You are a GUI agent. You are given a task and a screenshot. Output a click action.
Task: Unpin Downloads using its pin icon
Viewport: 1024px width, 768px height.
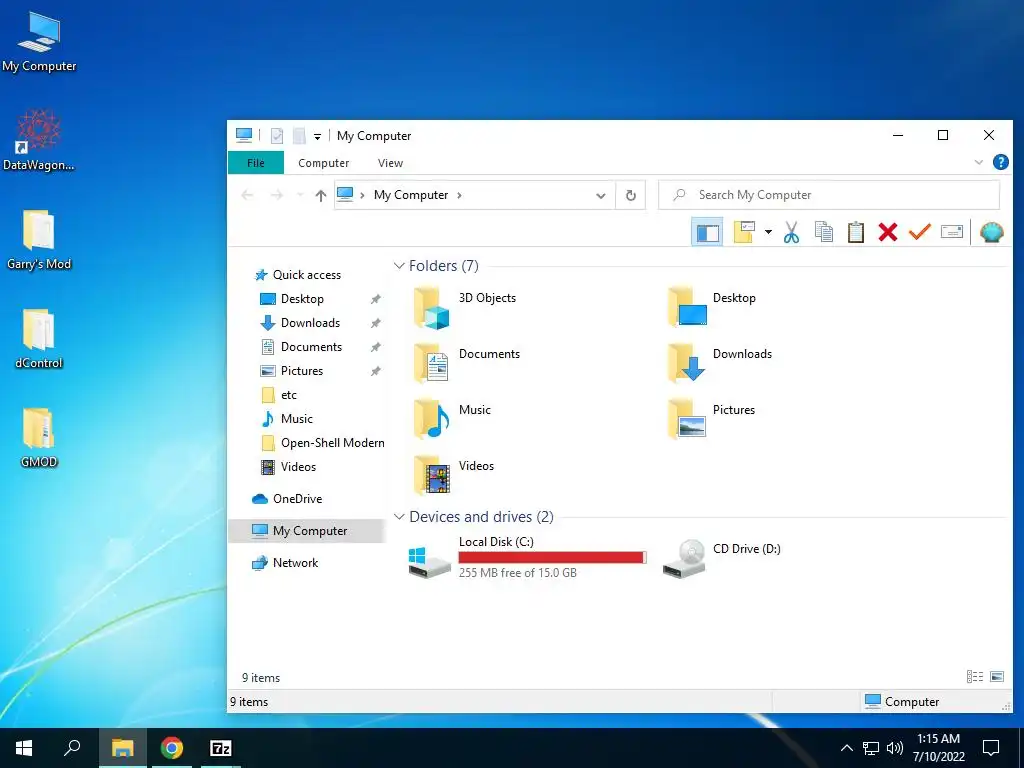(376, 323)
